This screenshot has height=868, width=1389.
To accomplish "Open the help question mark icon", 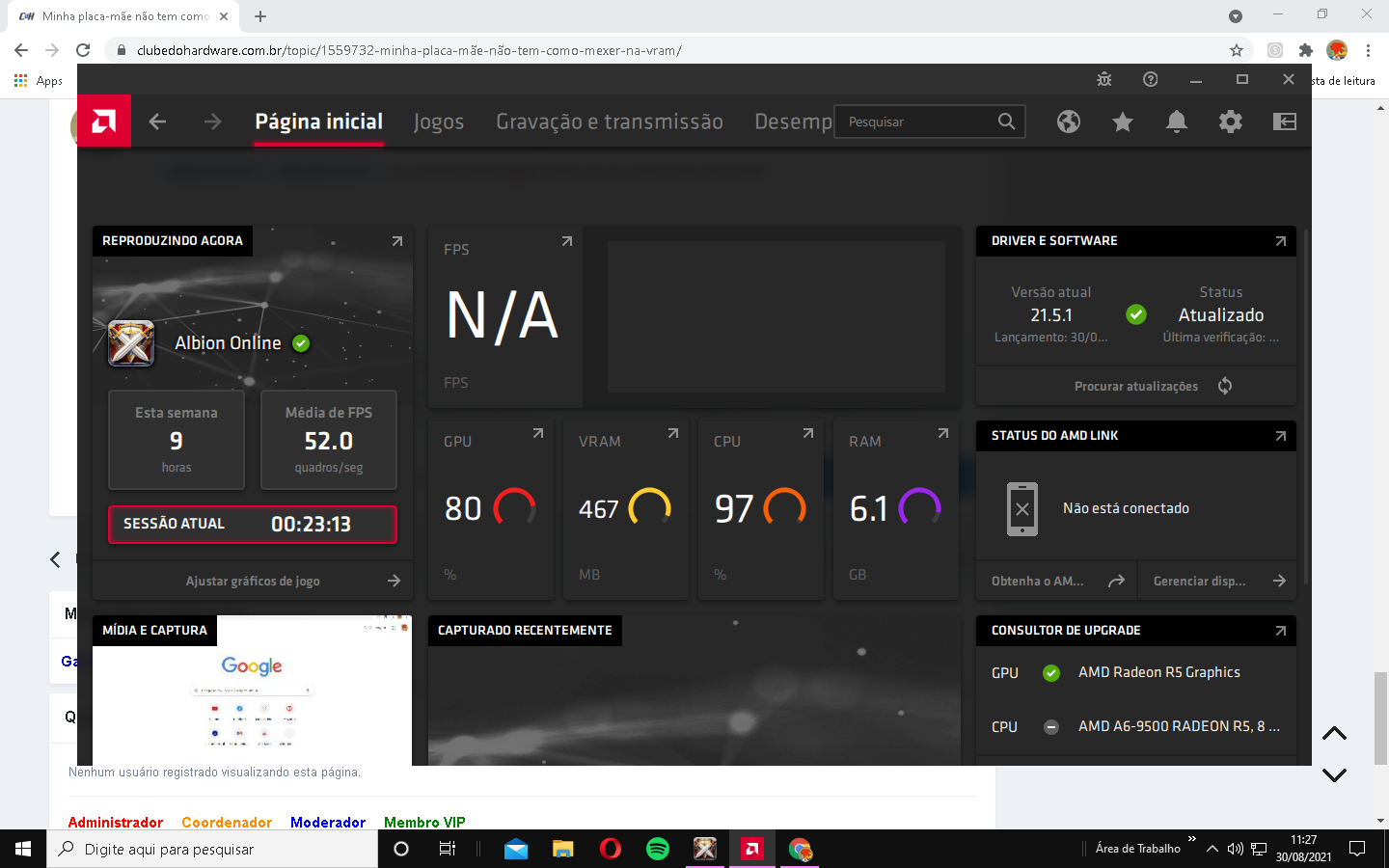I will (x=1150, y=79).
